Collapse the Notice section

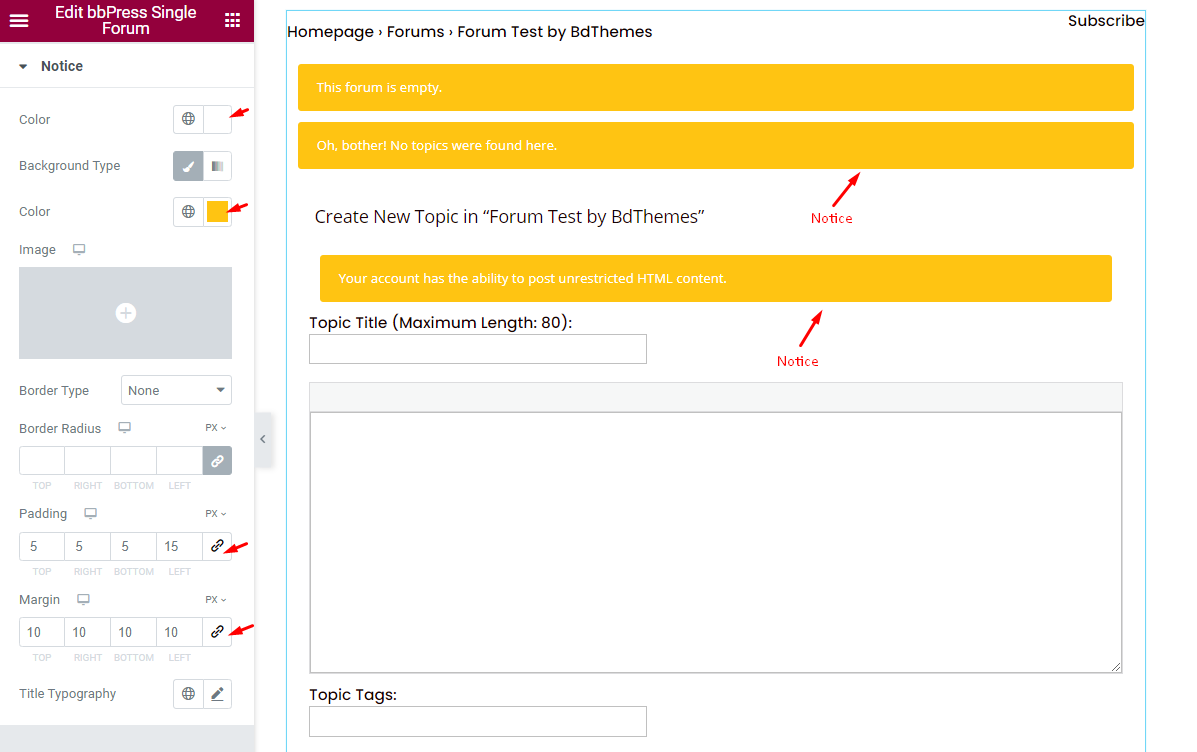(x=24, y=66)
